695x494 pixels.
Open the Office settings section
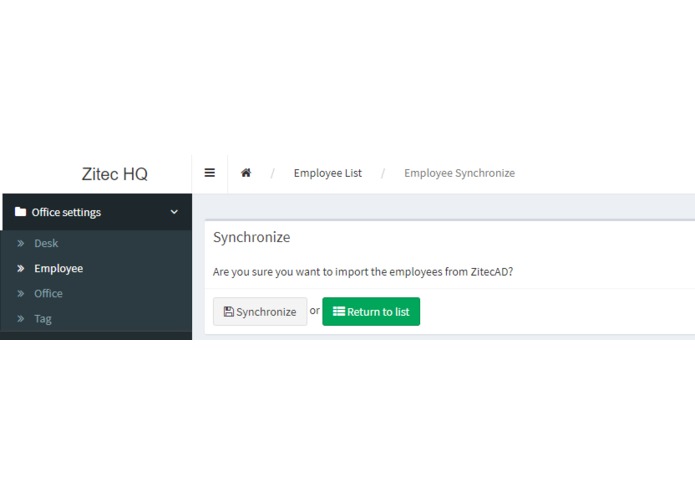click(x=97, y=212)
